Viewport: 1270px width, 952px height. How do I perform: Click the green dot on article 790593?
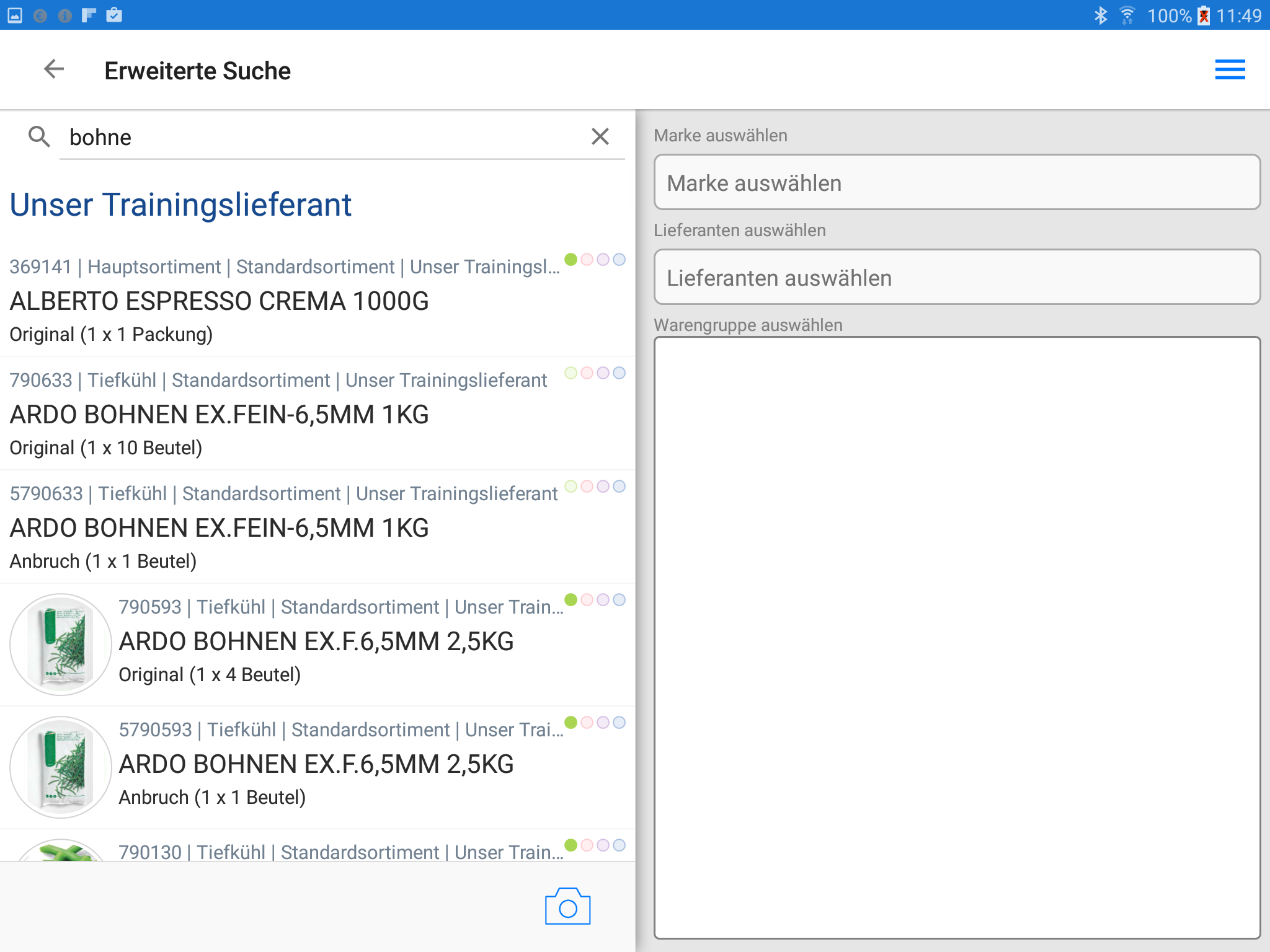571,599
